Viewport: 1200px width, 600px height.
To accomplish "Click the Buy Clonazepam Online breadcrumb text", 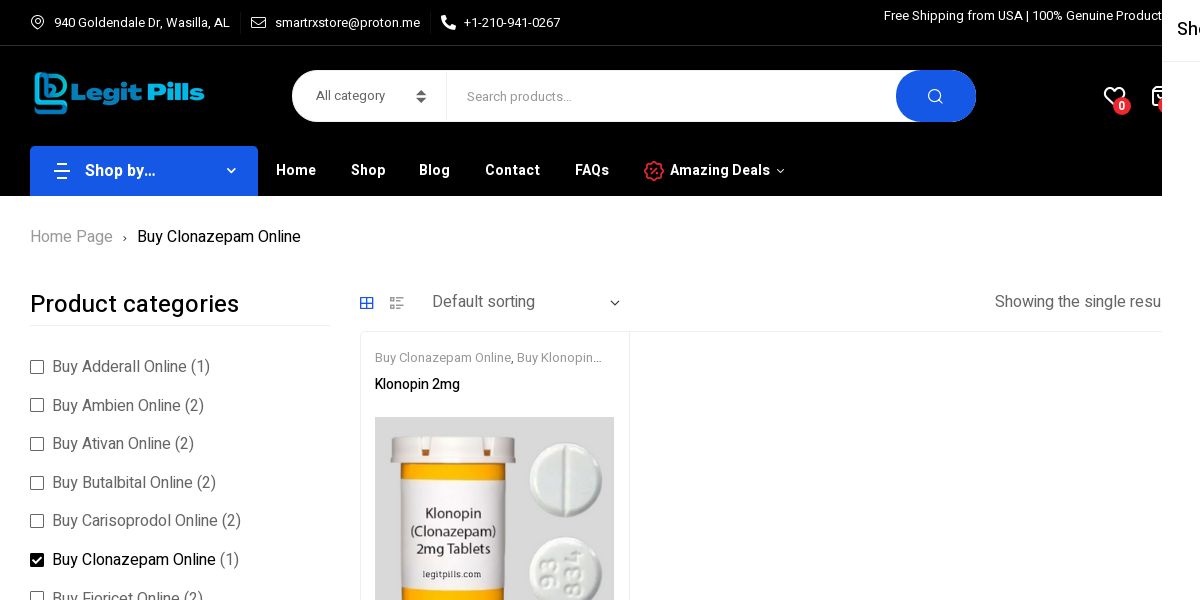I will [219, 237].
